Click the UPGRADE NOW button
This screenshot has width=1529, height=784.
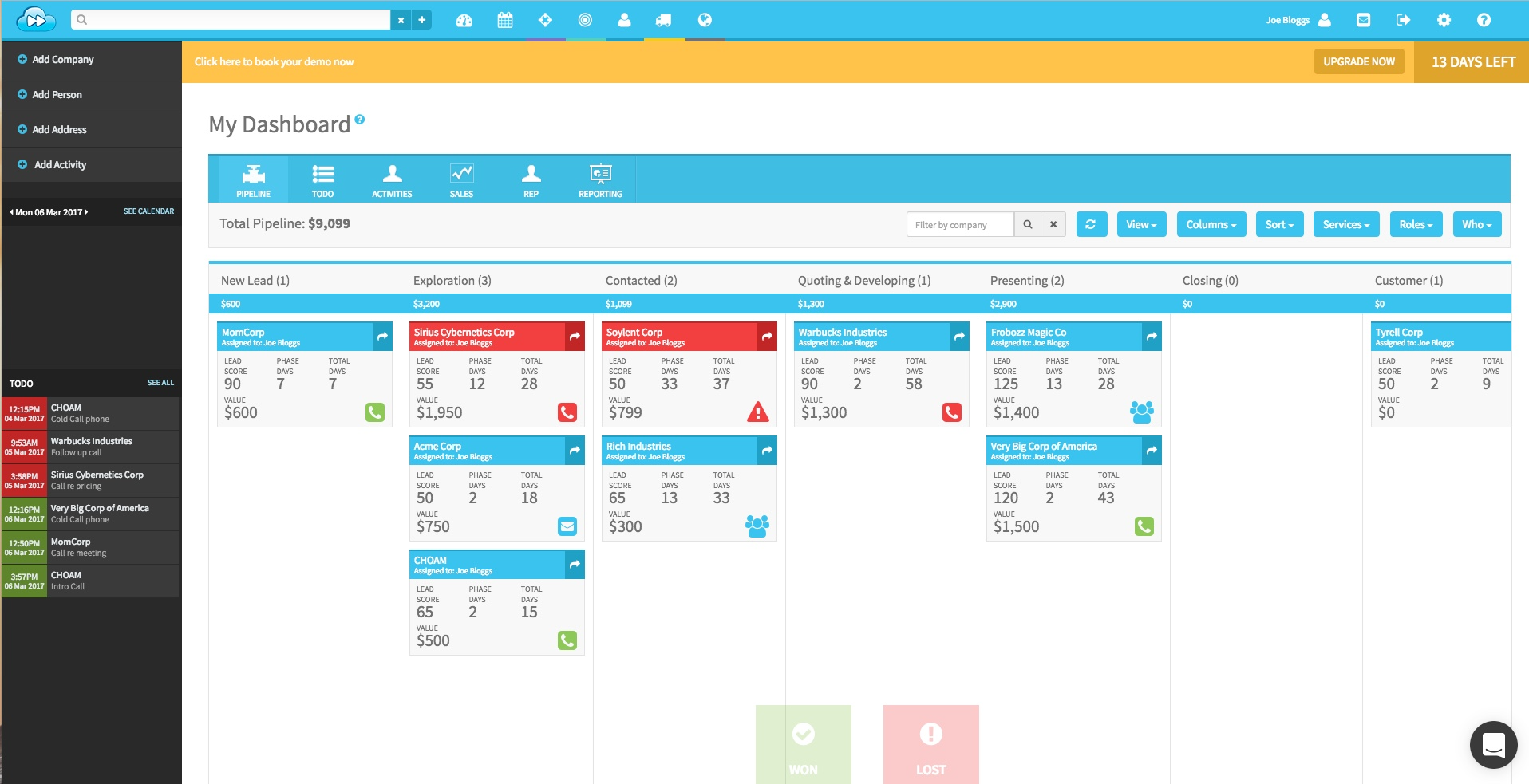pyautogui.click(x=1358, y=61)
